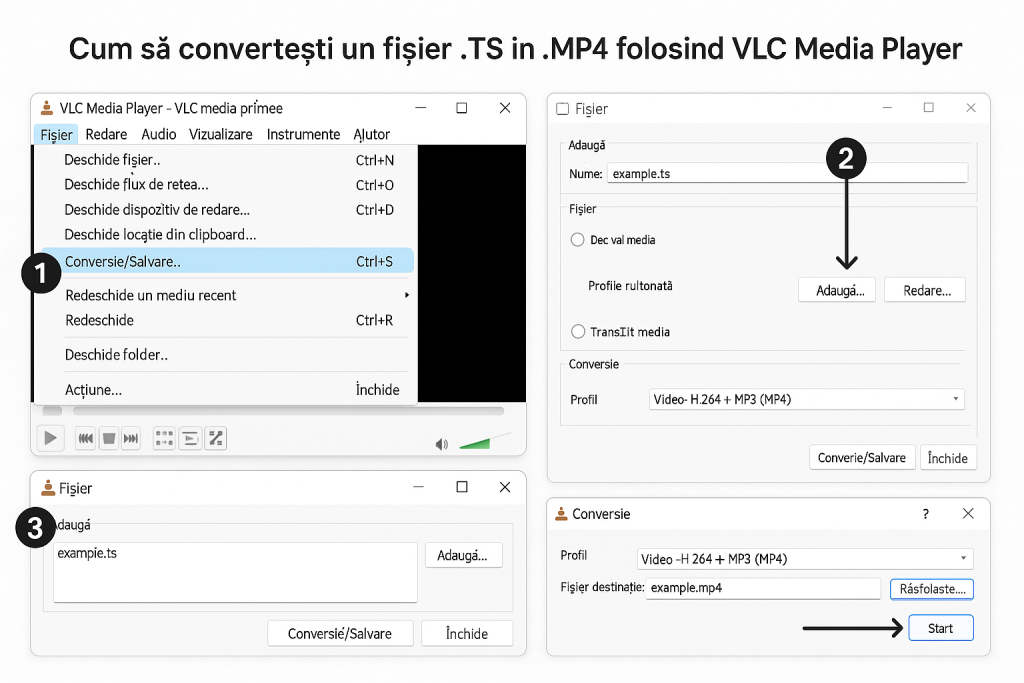The image size is (1024, 683).
Task: Choose Deschide folder.. menu entry
Action: click(x=227, y=355)
